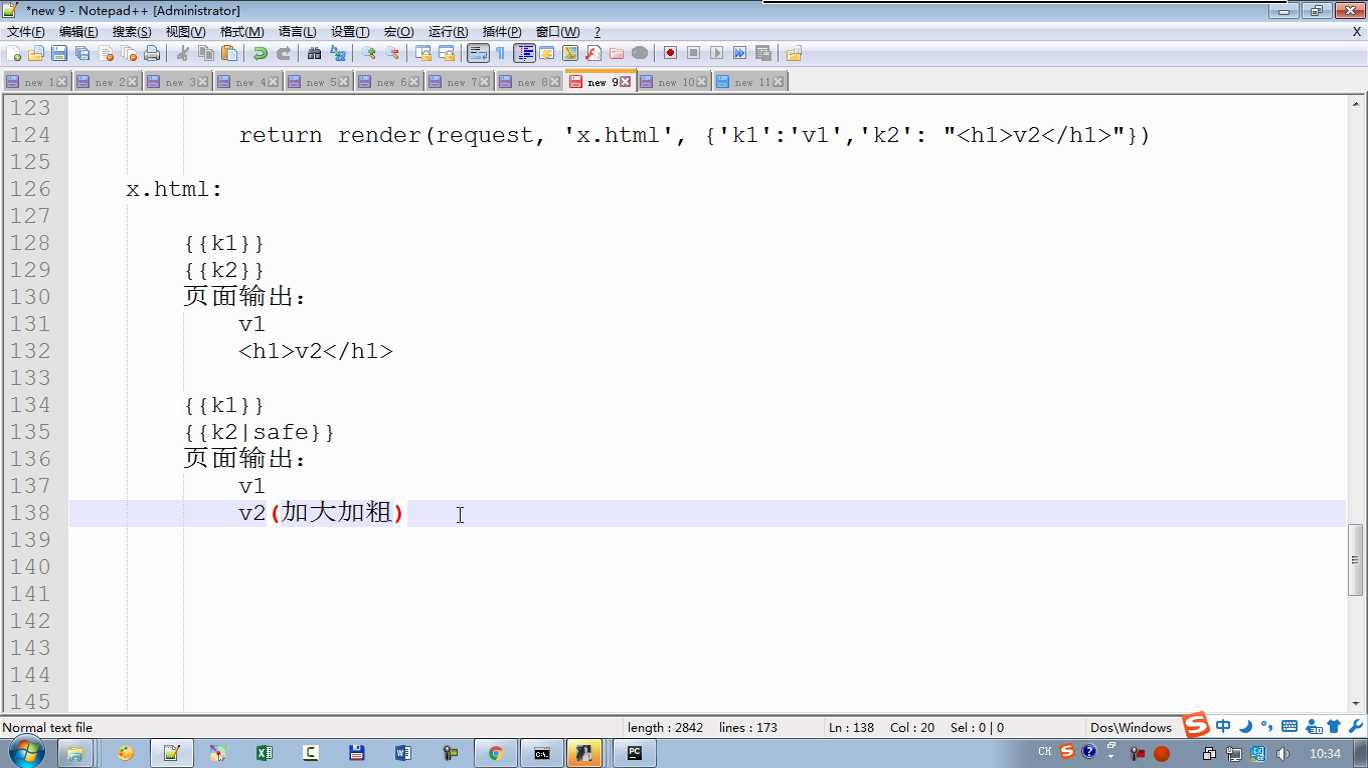This screenshot has width=1368, height=768.
Task: Toggle Word Wrap toolbar button
Action: pos(478,53)
